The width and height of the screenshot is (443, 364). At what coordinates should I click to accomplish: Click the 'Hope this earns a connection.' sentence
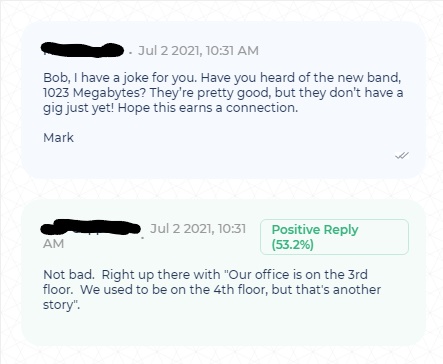tap(208, 108)
